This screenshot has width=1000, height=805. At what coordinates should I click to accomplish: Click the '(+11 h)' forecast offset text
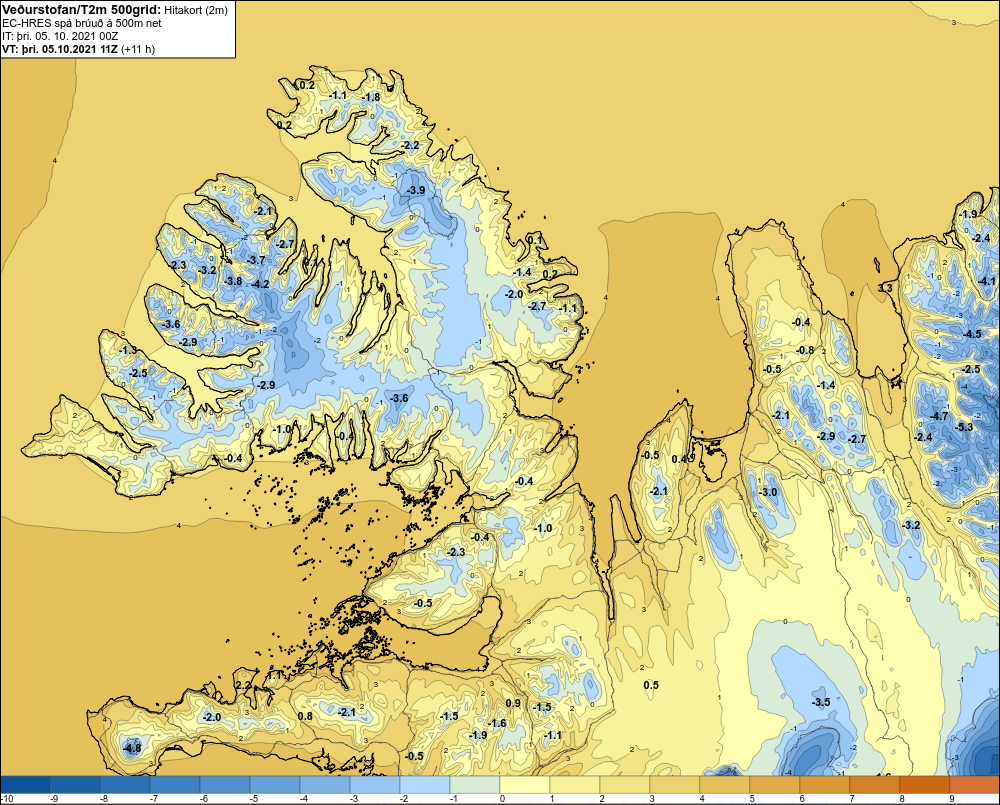click(138, 49)
